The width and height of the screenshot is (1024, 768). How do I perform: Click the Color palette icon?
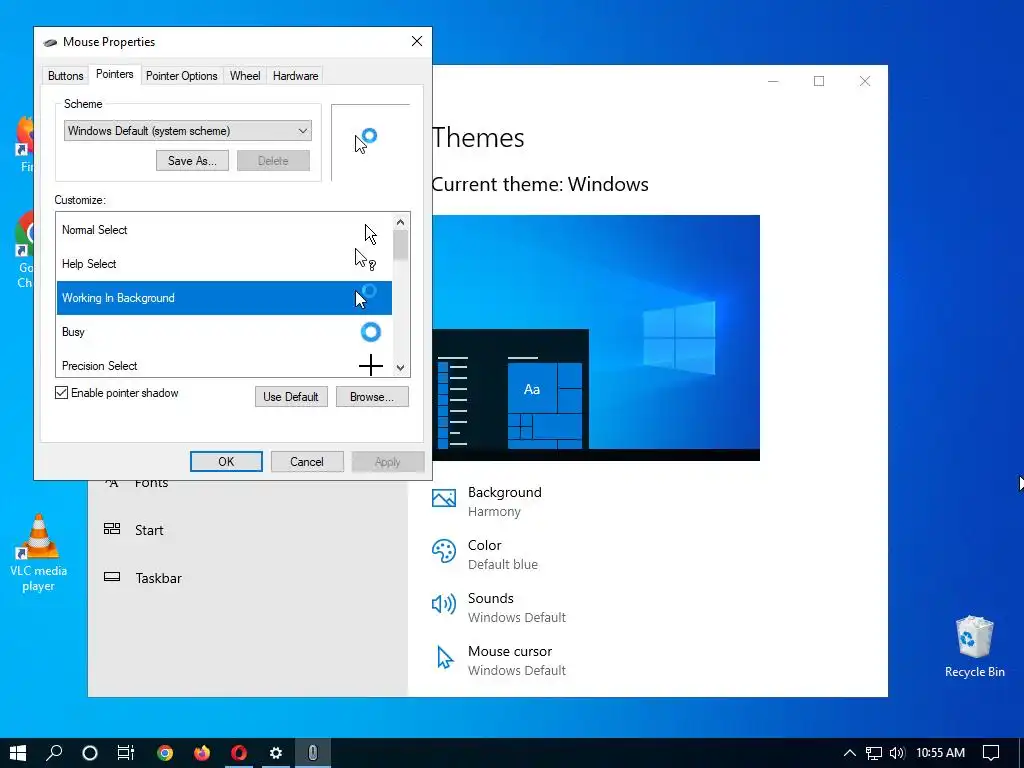click(443, 551)
